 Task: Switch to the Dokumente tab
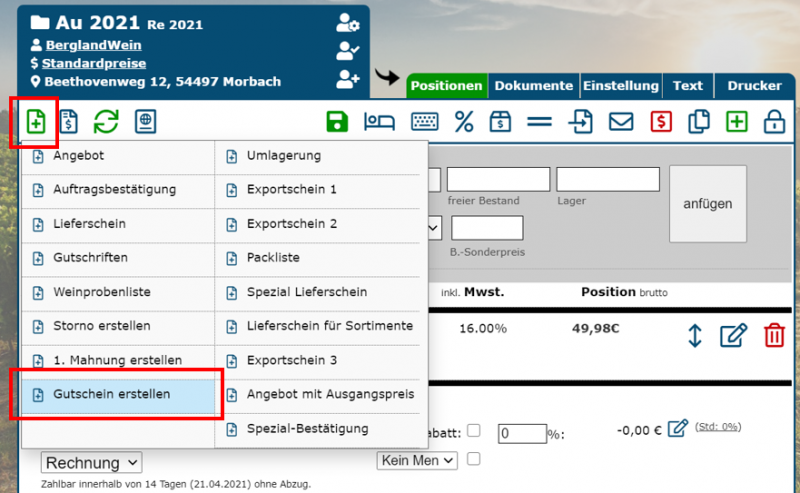click(x=533, y=86)
